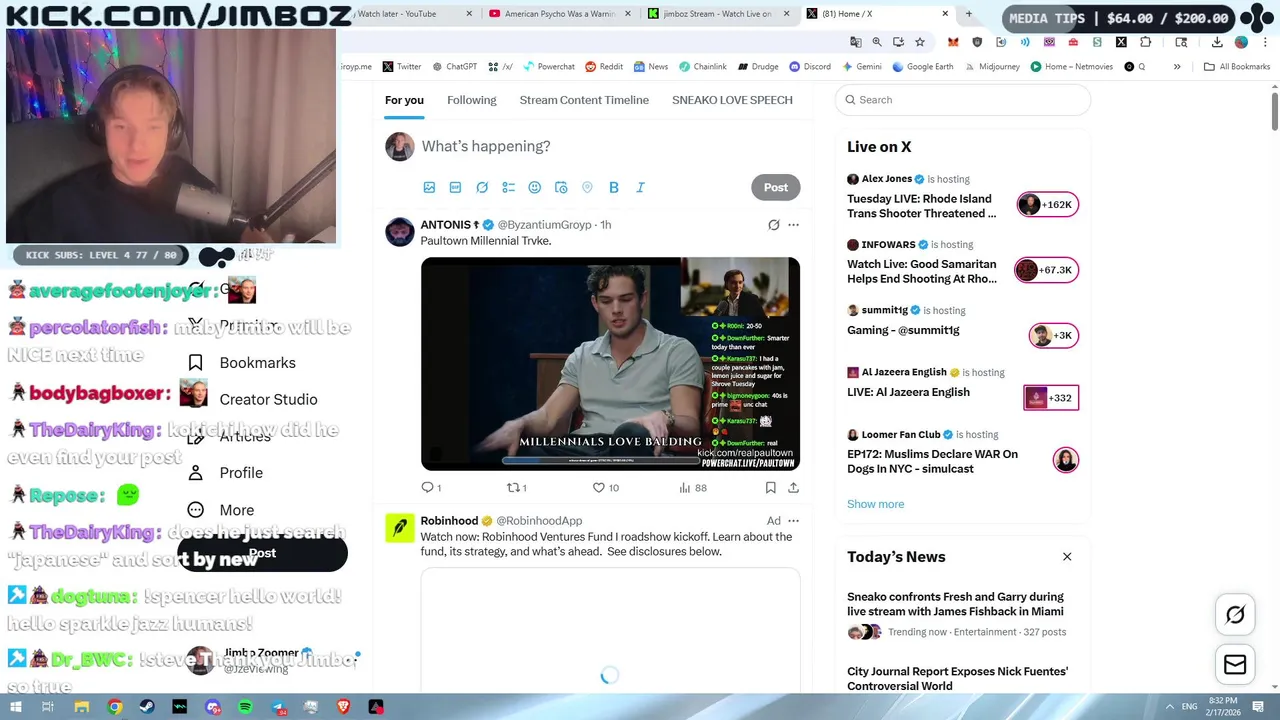Click the grey Post button in composer

pyautogui.click(x=776, y=187)
